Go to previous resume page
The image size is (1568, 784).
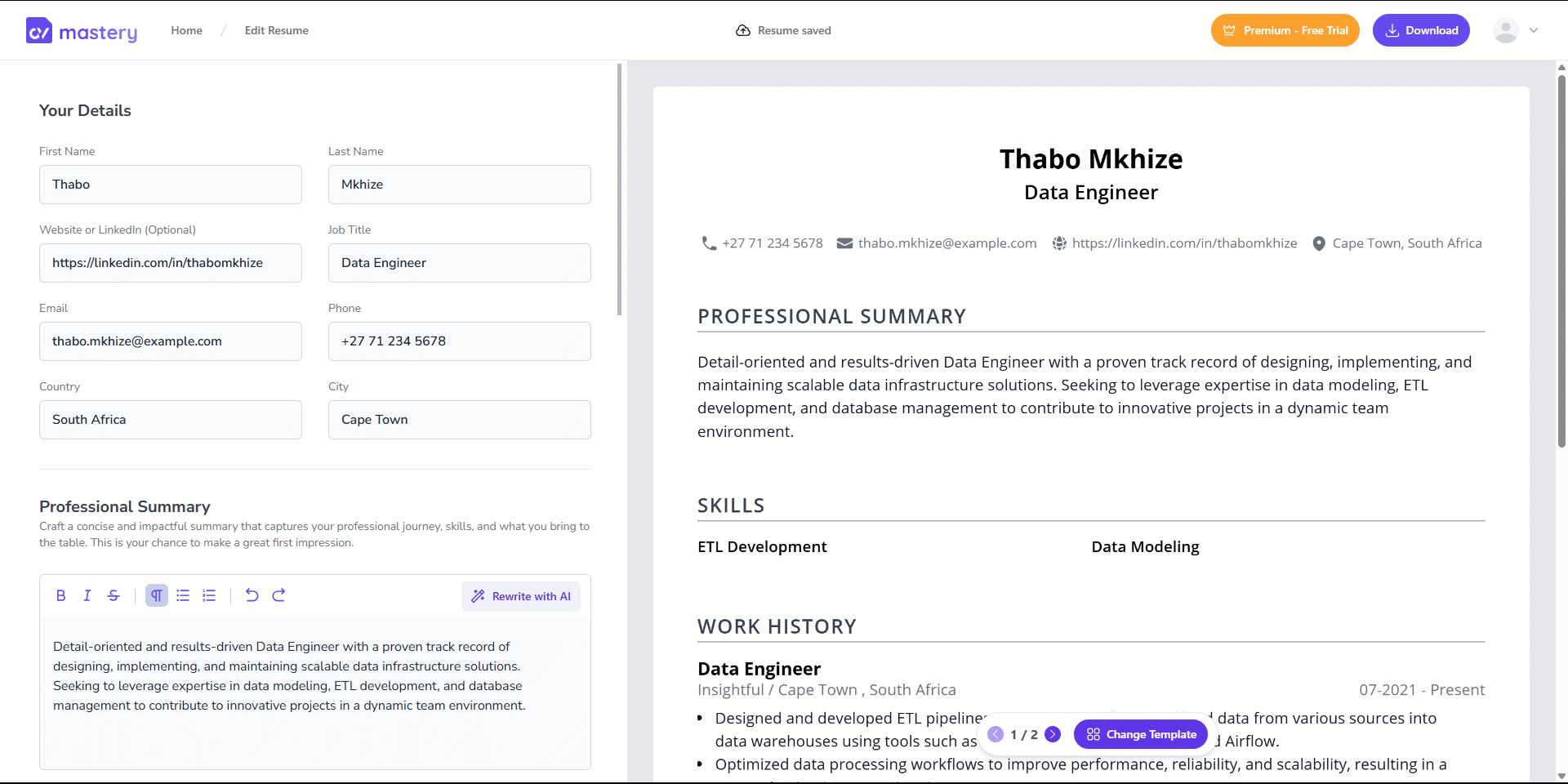[x=996, y=734]
